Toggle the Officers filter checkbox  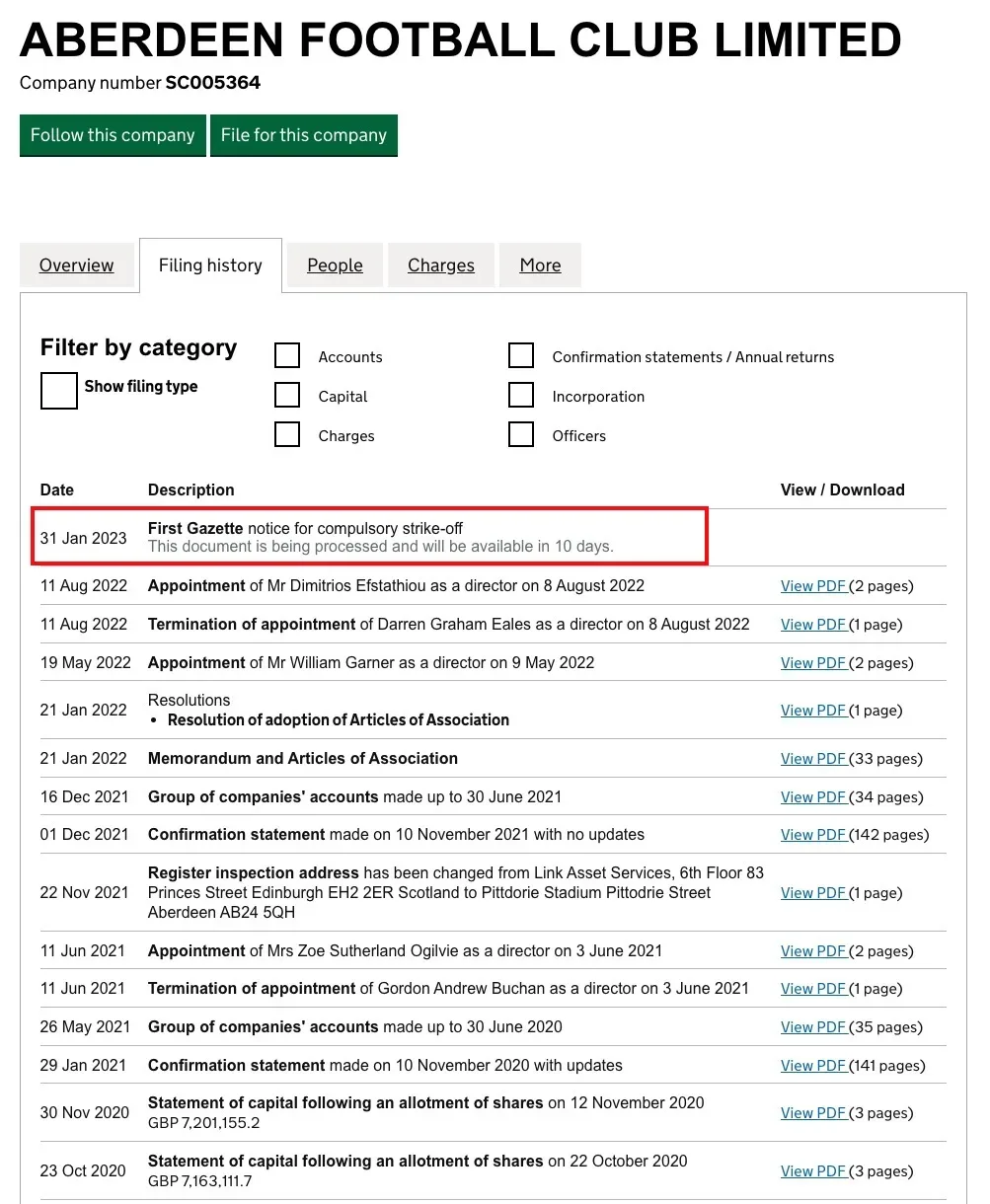521,435
